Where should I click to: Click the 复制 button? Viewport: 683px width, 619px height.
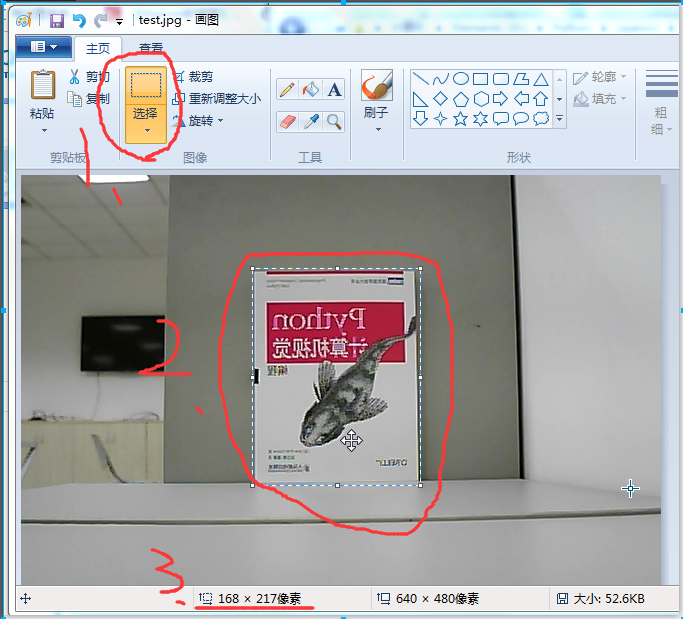click(x=88, y=99)
